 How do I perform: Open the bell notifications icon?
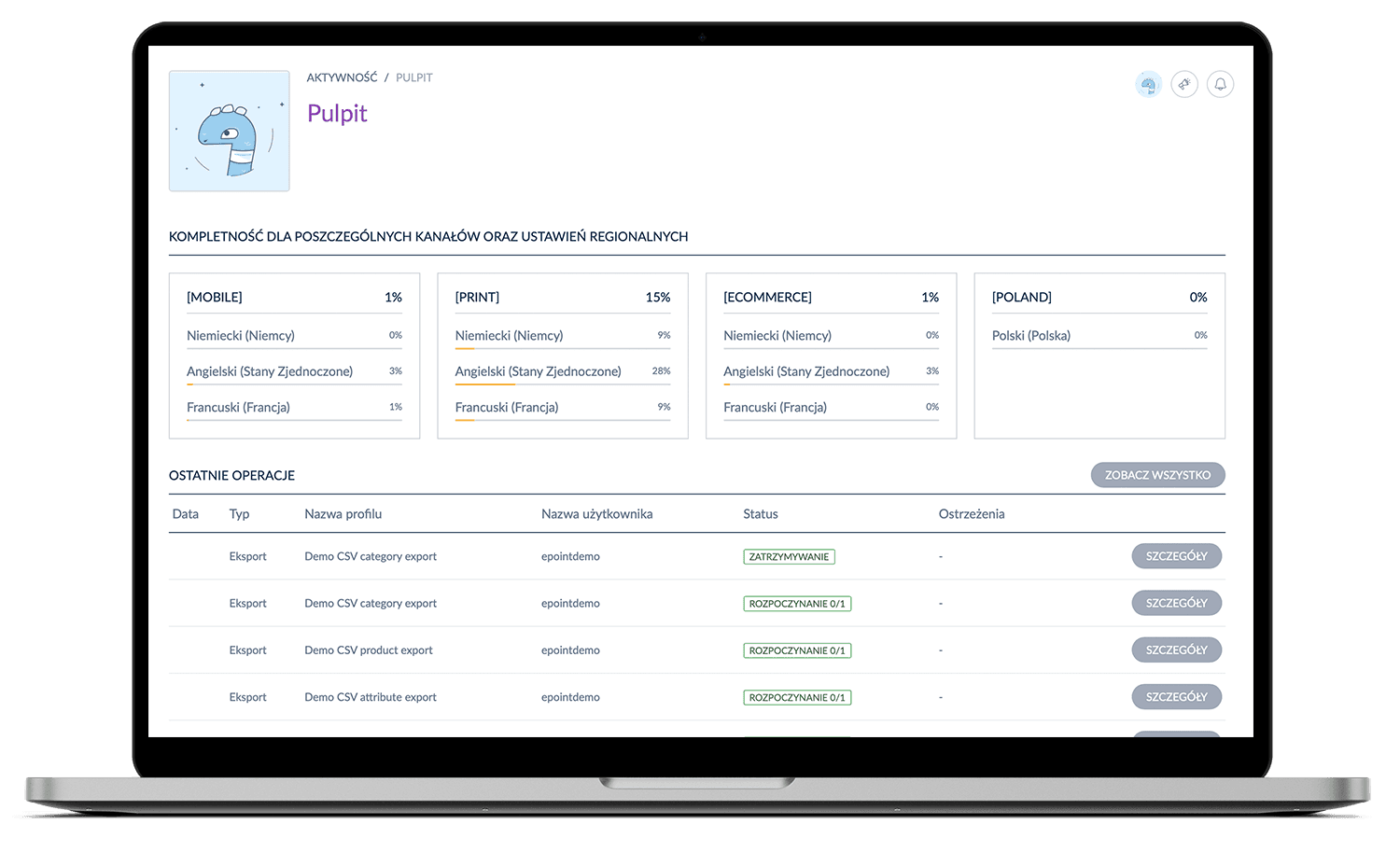(1220, 85)
